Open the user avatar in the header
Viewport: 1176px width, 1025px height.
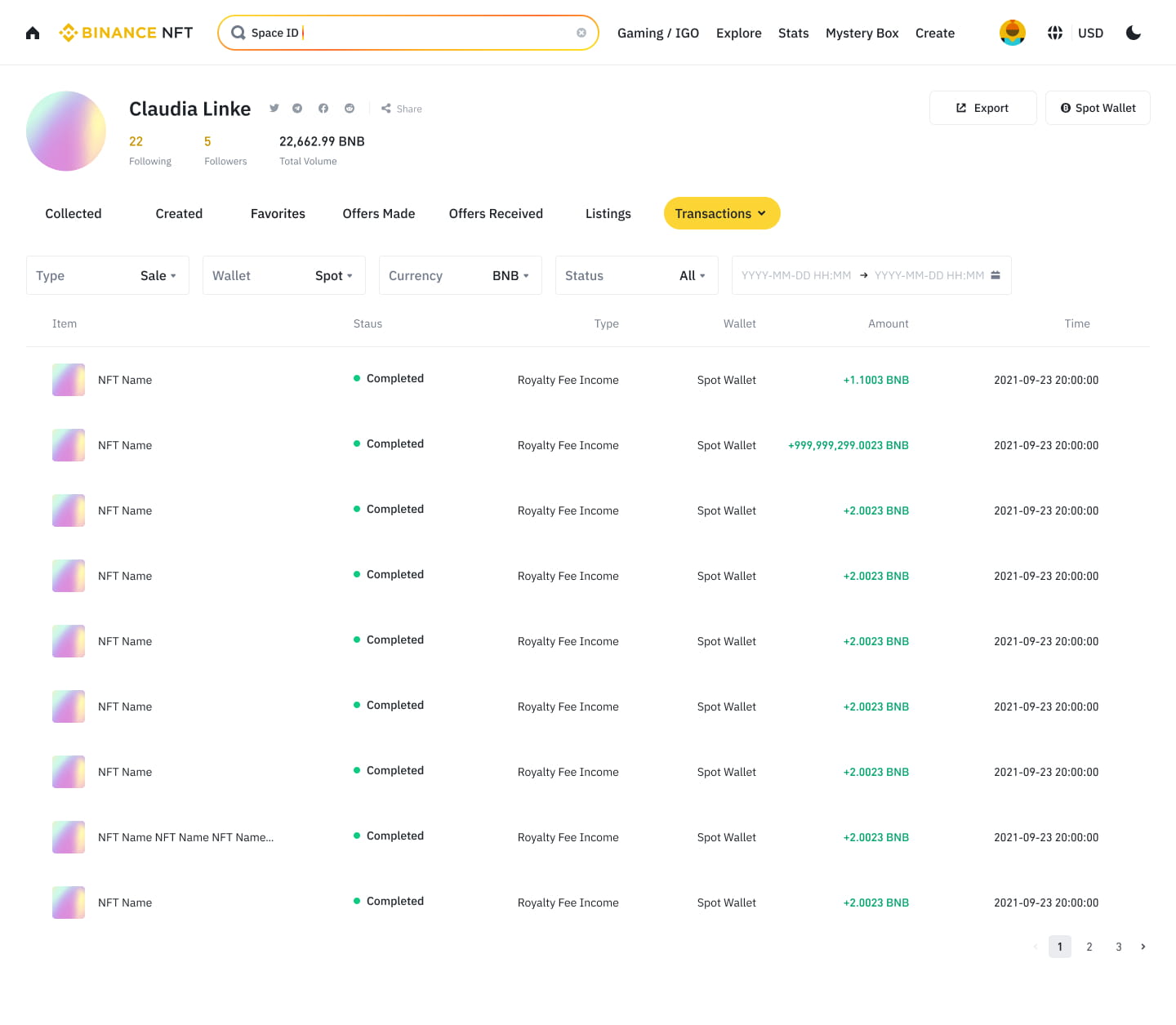(1013, 33)
